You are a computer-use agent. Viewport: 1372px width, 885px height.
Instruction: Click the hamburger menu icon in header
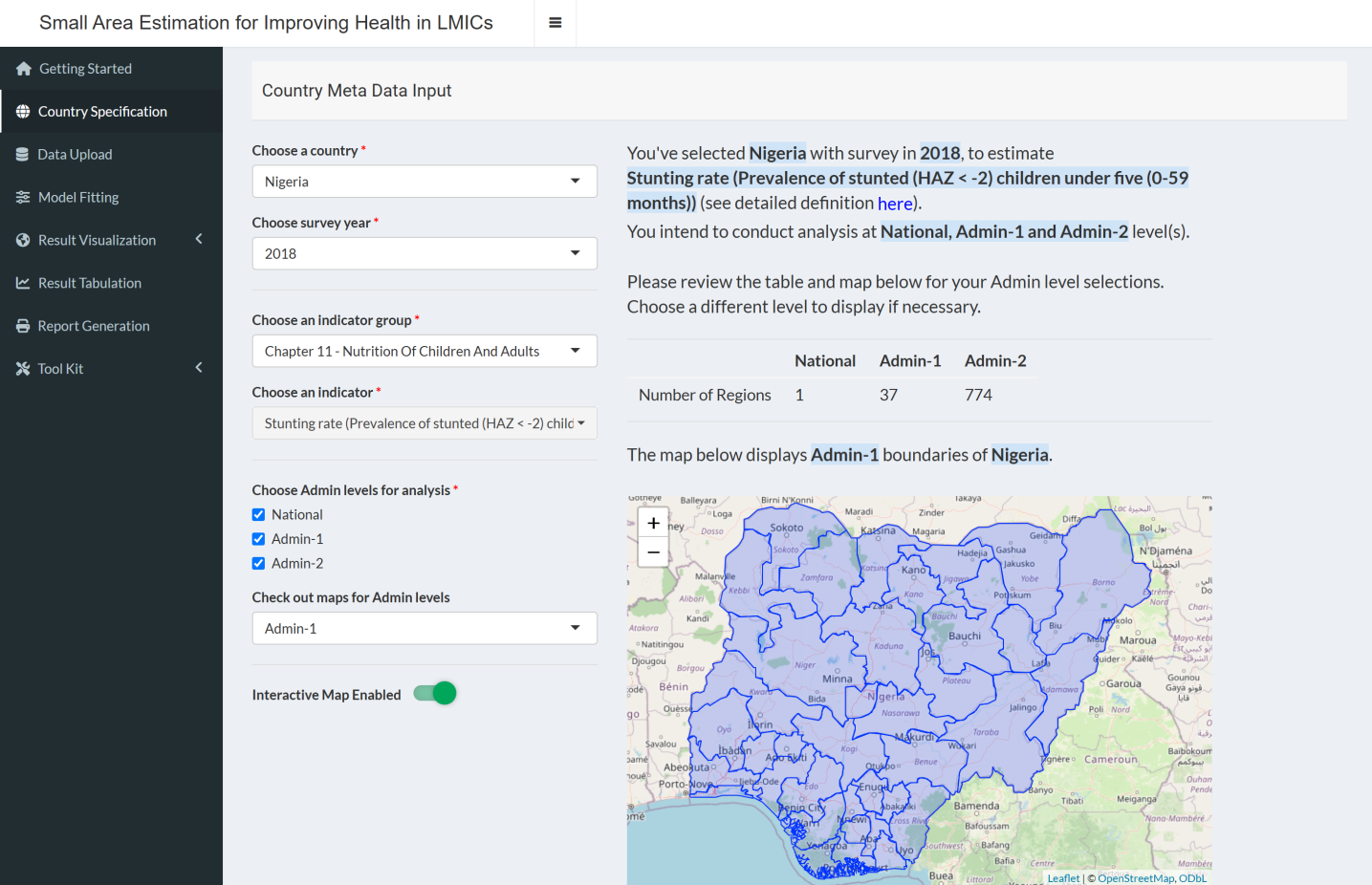[x=555, y=23]
